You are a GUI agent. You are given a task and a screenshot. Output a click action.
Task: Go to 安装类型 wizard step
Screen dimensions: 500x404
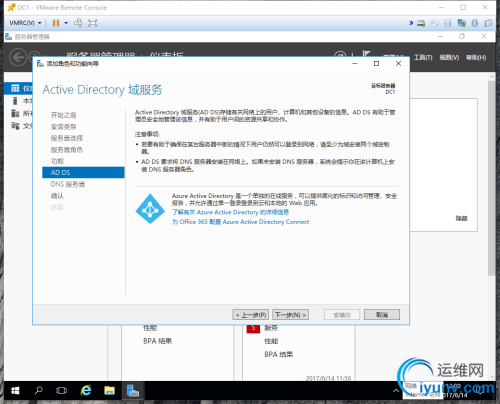tap(63, 127)
